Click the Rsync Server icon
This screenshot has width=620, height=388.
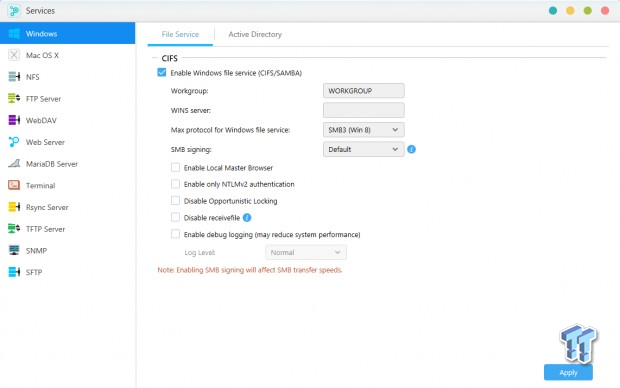tap(14, 207)
